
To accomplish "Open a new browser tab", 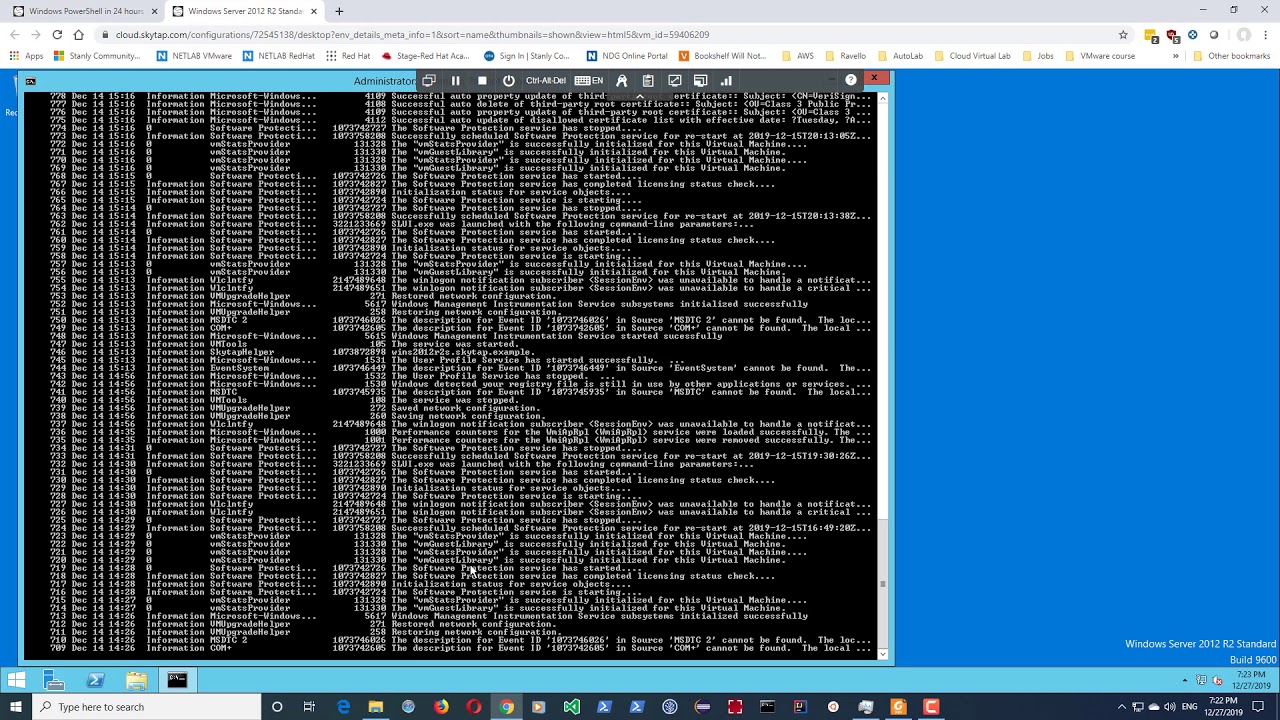I will click(x=339, y=11).
